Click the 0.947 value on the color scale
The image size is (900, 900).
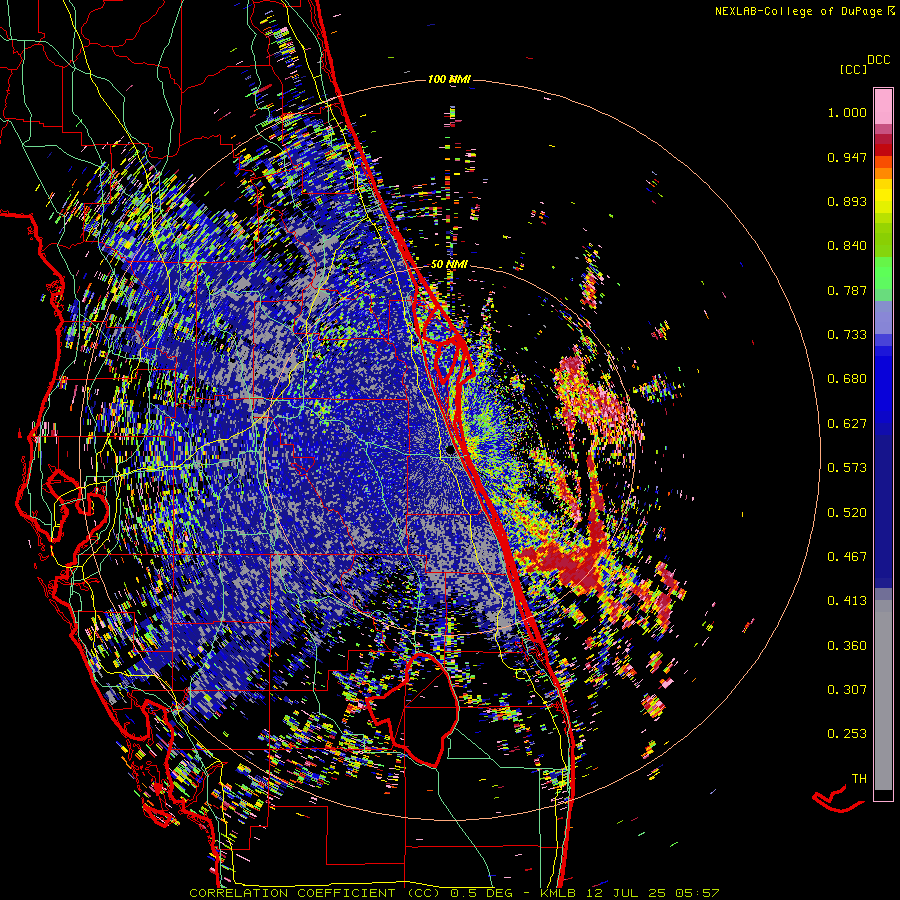tap(847, 157)
